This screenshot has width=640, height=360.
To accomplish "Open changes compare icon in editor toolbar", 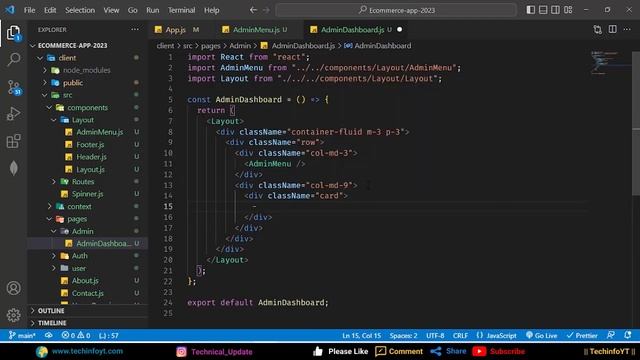I will [598, 29].
